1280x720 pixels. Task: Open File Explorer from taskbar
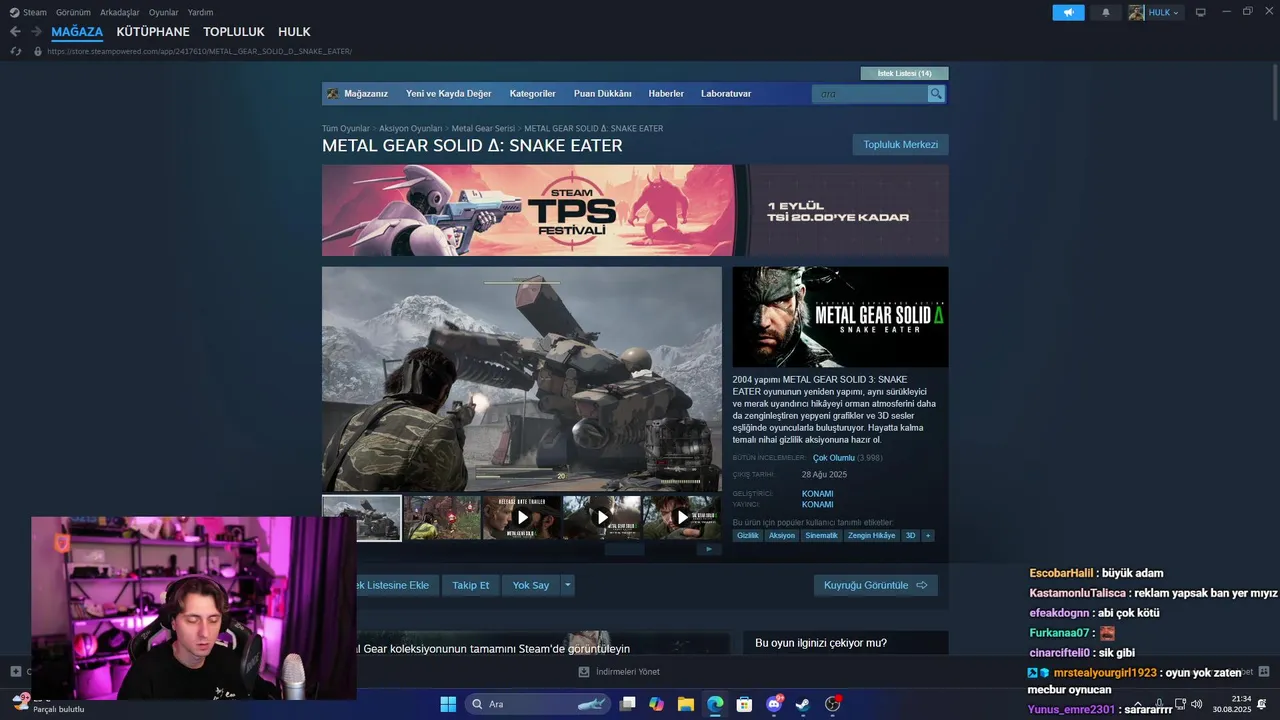[x=685, y=704]
